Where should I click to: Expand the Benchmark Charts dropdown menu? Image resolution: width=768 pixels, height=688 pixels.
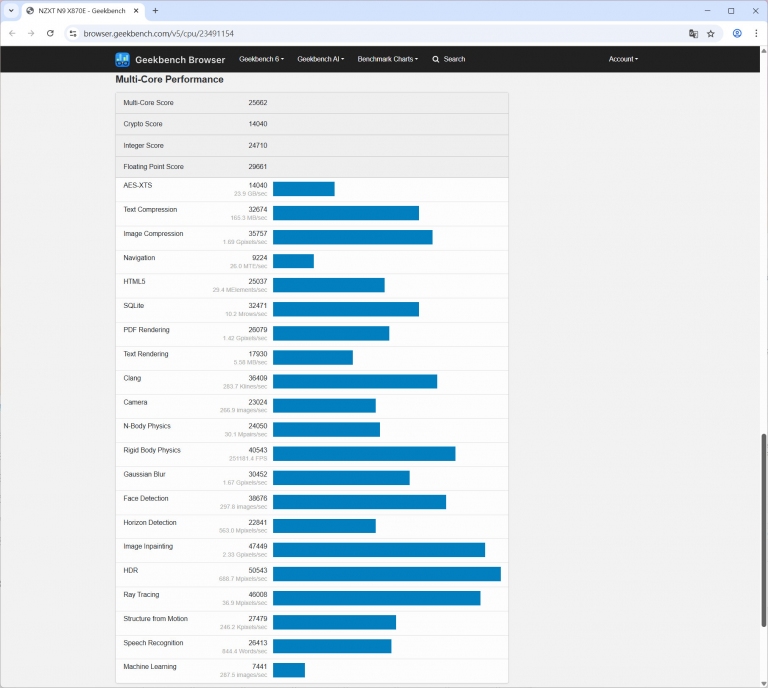pos(387,59)
